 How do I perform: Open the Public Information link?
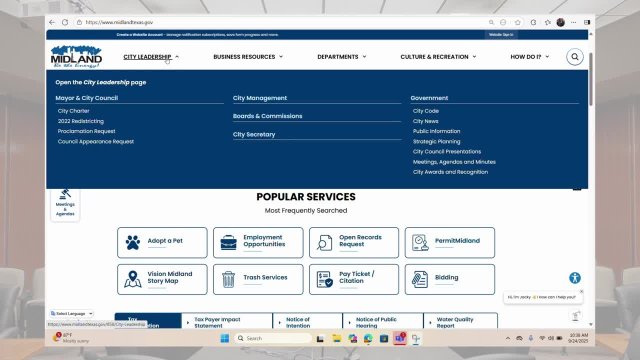(x=436, y=131)
